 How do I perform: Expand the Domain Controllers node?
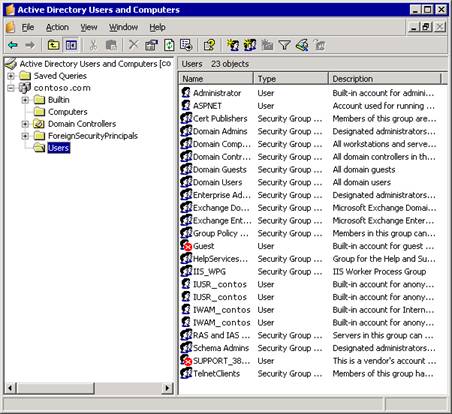25,124
